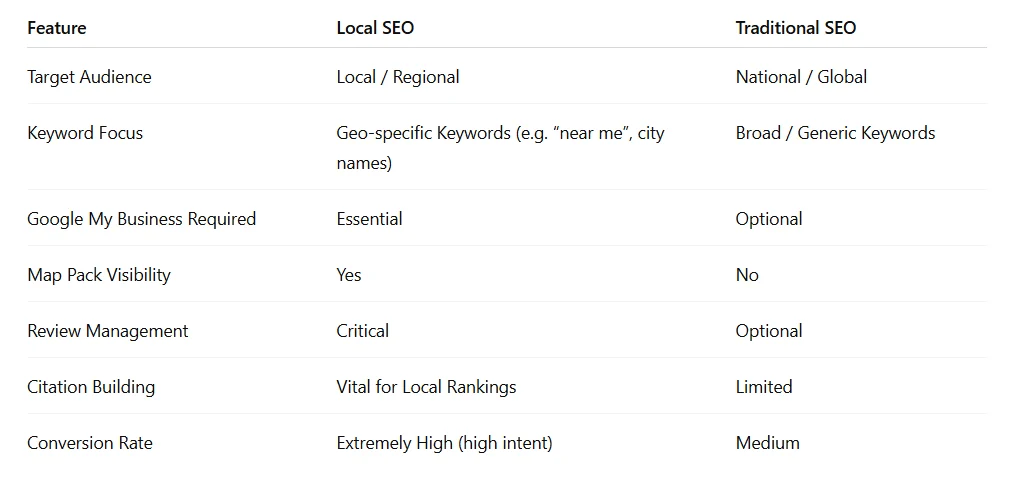
Task: Click the Geo-specific Keywords cell text
Action: point(500,147)
